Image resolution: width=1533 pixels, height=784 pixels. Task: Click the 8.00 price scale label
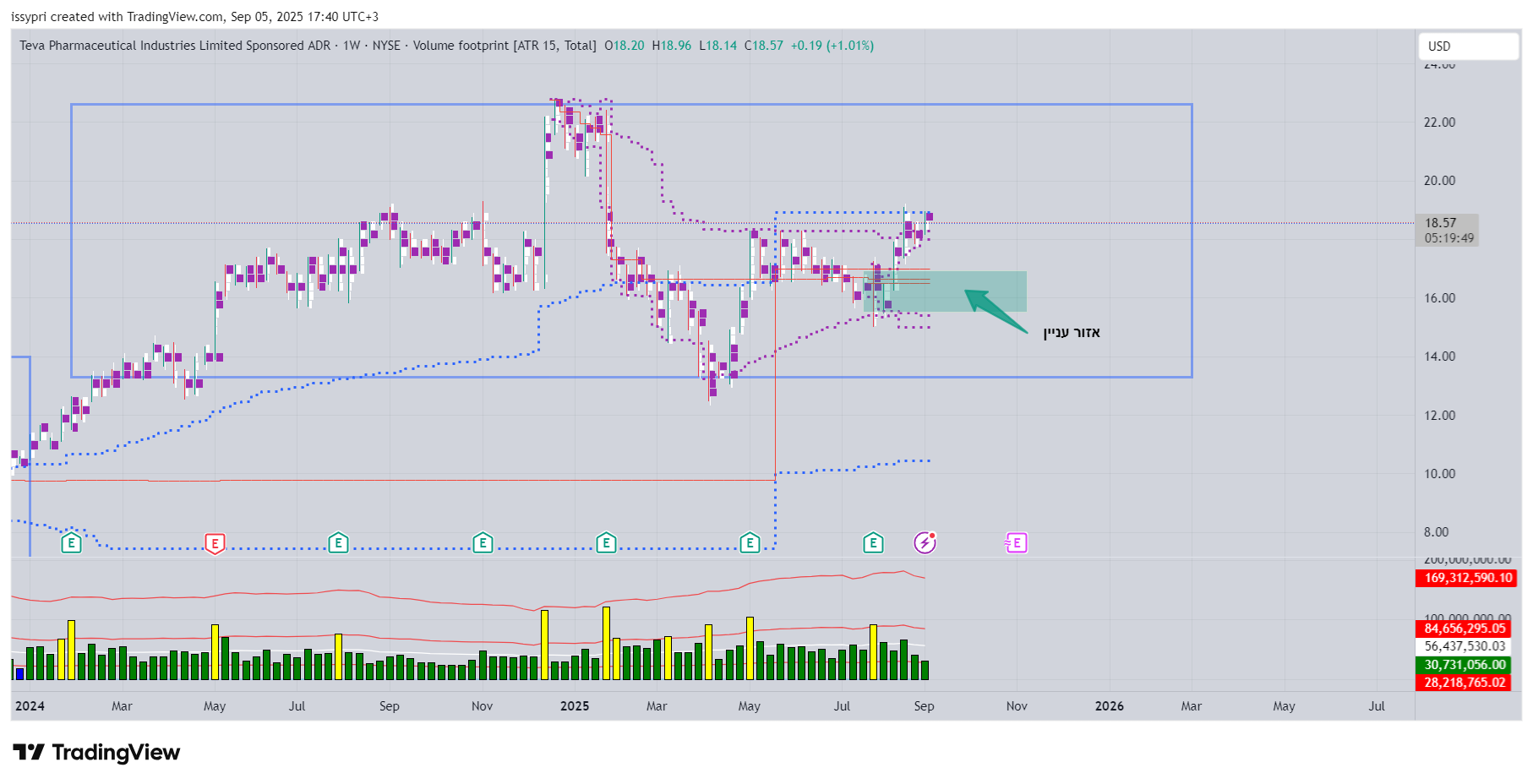pyautogui.click(x=1437, y=532)
